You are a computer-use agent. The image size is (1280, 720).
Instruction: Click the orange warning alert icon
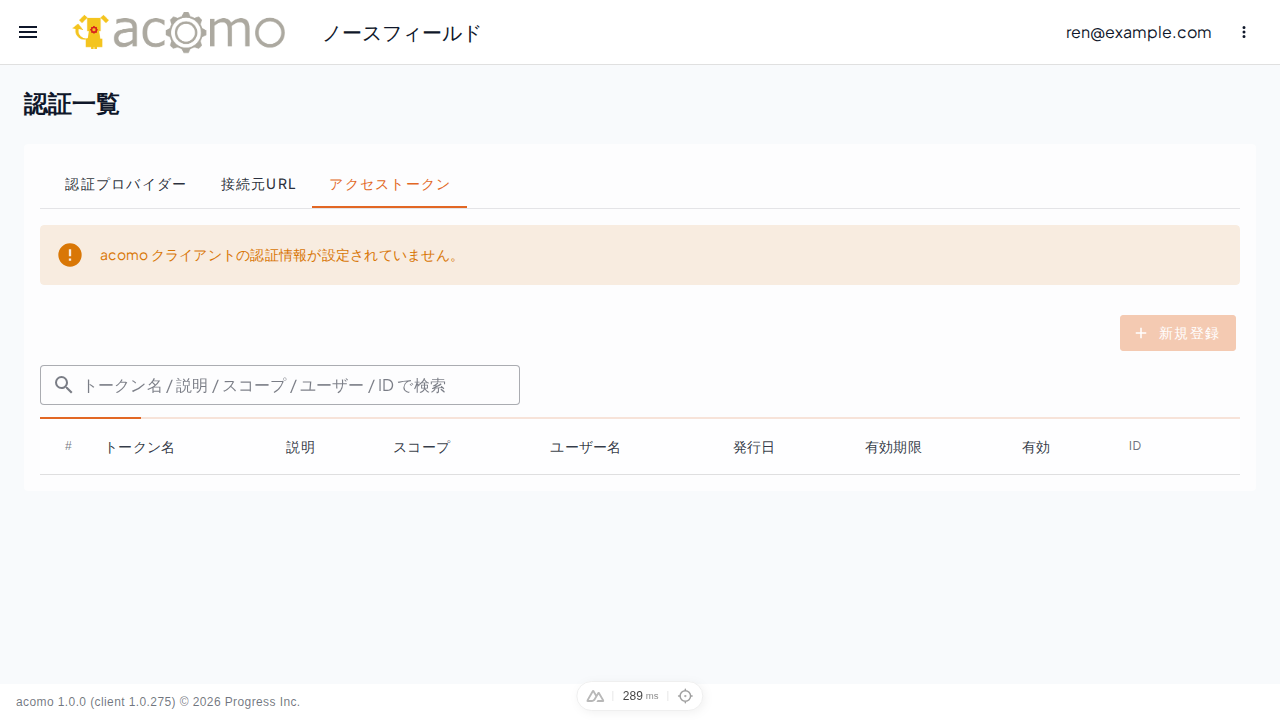point(70,255)
